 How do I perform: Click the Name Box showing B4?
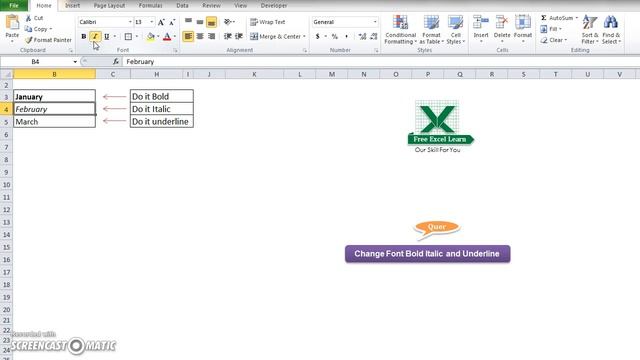pos(36,62)
